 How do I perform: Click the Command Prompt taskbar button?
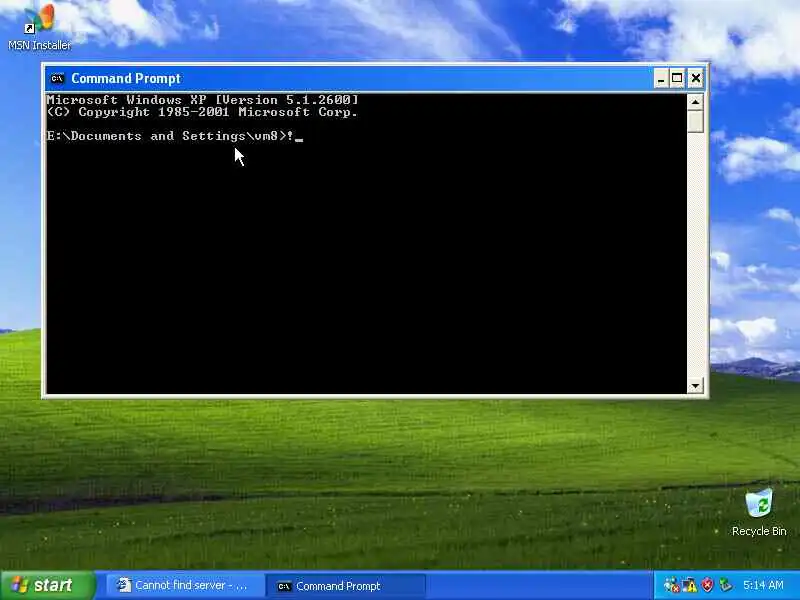coord(346,586)
